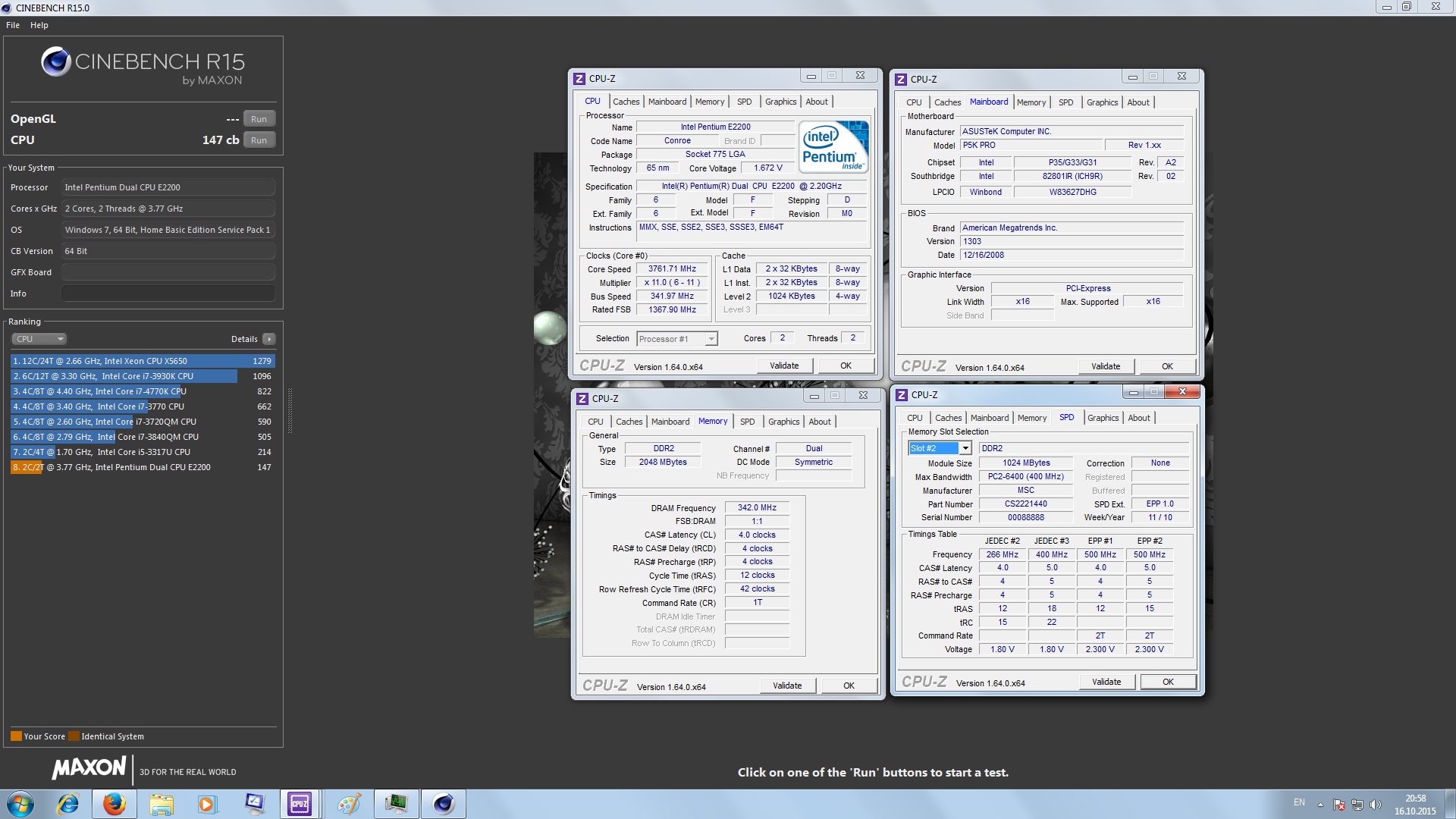Open the CPU ranking category dropdown
Viewport: 1456px width, 819px height.
[x=39, y=339]
